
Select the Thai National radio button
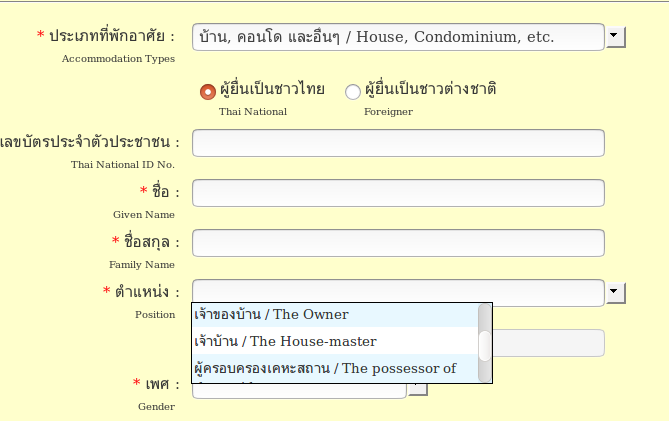[208, 91]
